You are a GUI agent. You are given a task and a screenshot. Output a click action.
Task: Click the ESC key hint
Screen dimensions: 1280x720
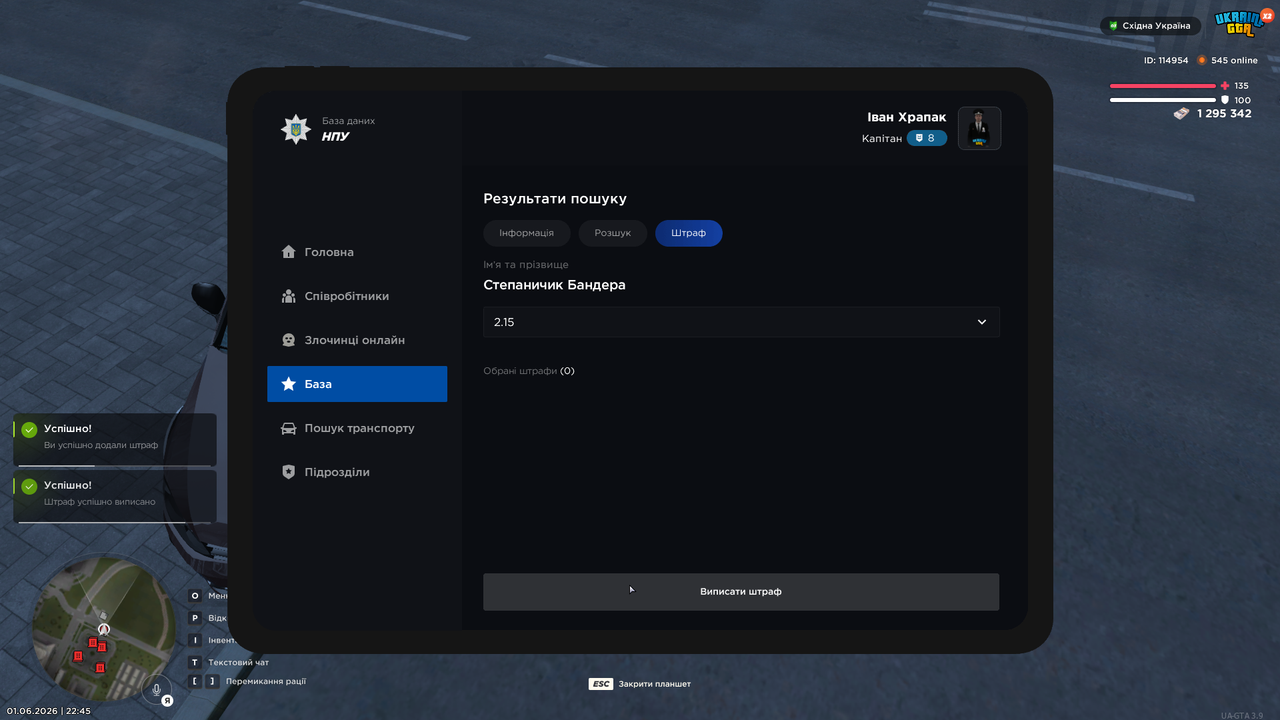(600, 684)
